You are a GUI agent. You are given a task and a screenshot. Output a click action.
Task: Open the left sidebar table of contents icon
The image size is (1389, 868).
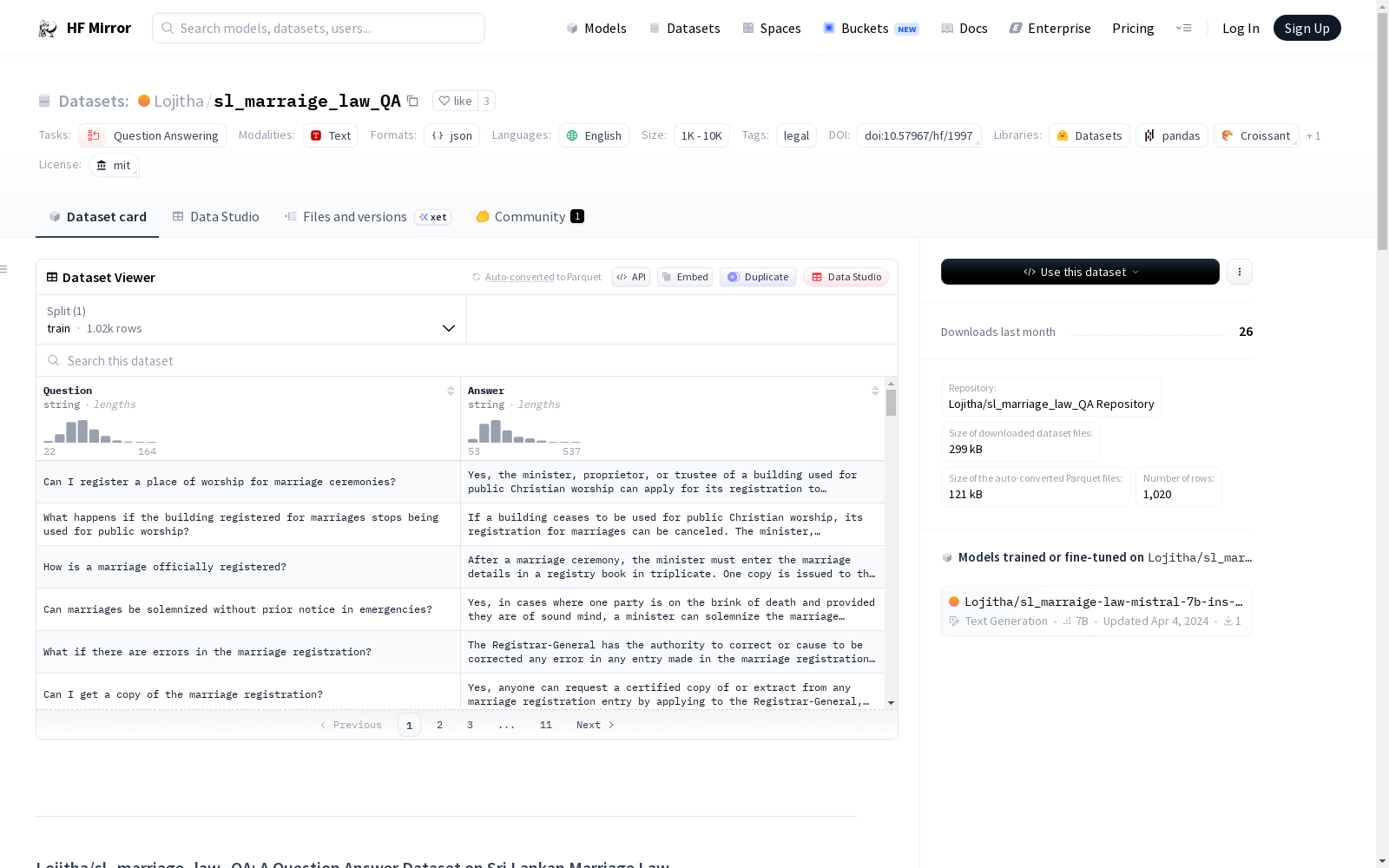pyautogui.click(x=4, y=269)
